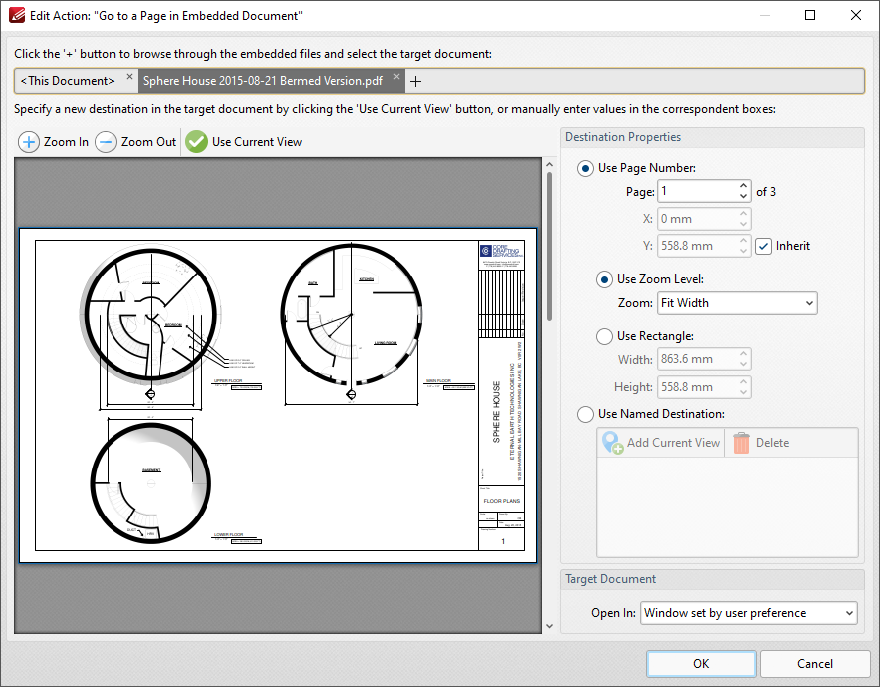The width and height of the screenshot is (880, 687).
Task: Click the preview scrollbar up arrow
Action: click(x=549, y=164)
